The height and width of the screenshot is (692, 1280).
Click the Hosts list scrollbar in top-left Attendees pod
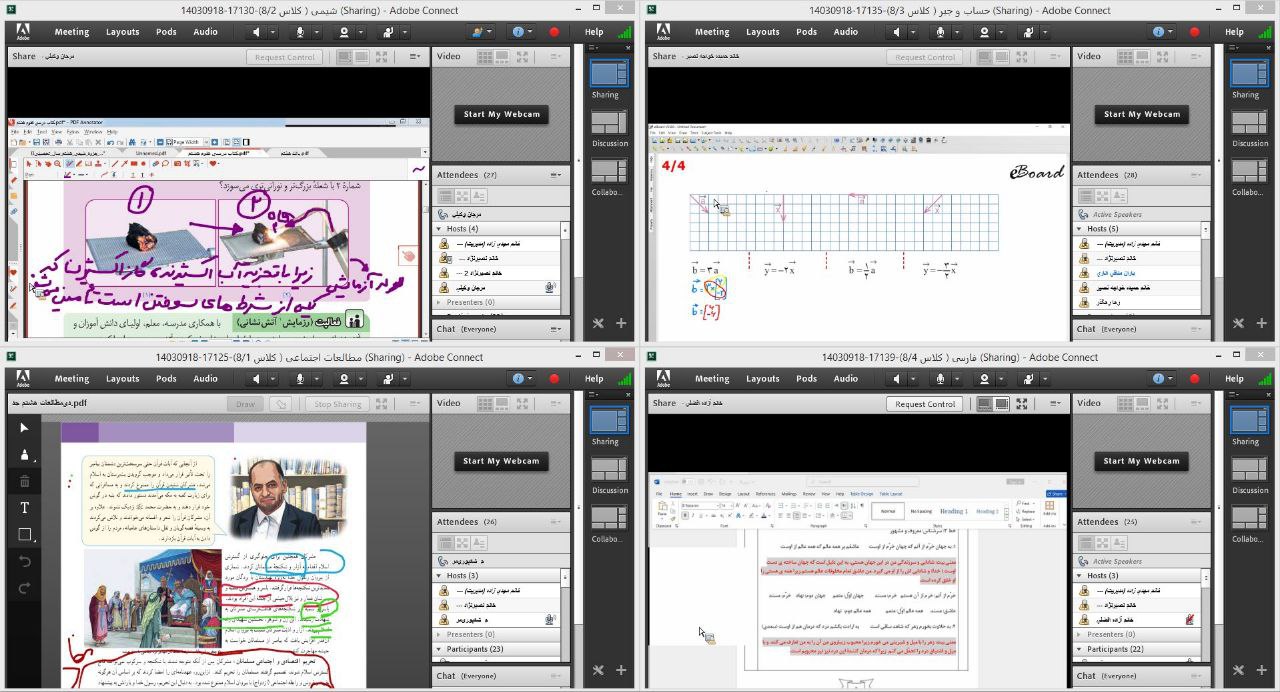pyautogui.click(x=565, y=265)
